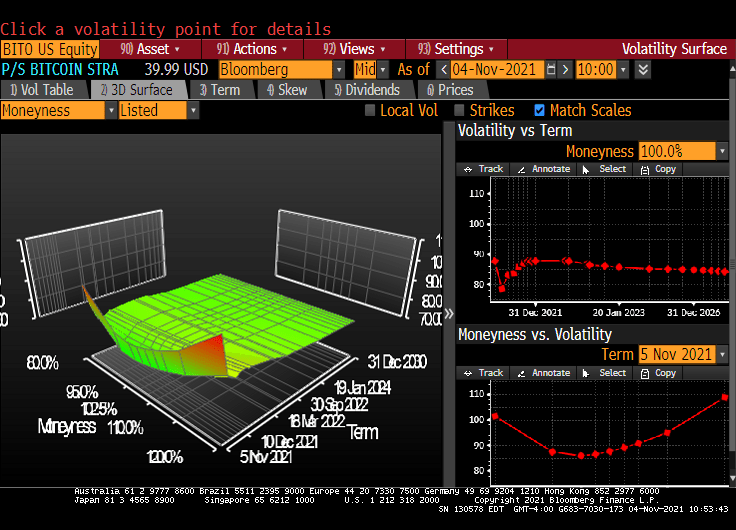Open the Skew tab
The width and height of the screenshot is (736, 530).
(x=286, y=90)
